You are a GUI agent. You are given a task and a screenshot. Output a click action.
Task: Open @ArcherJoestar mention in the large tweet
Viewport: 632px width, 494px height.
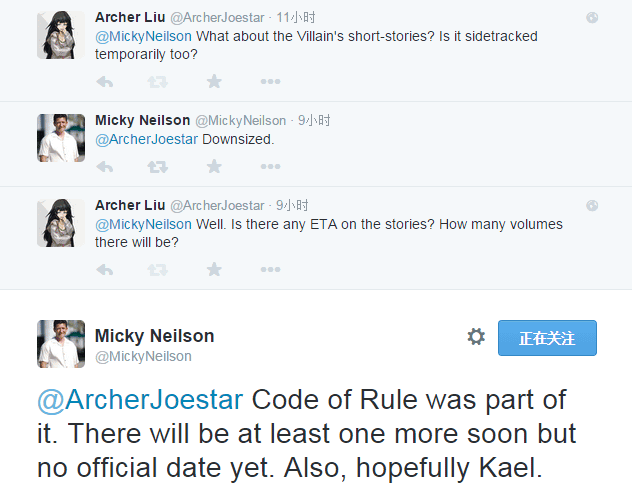pyautogui.click(x=140, y=400)
